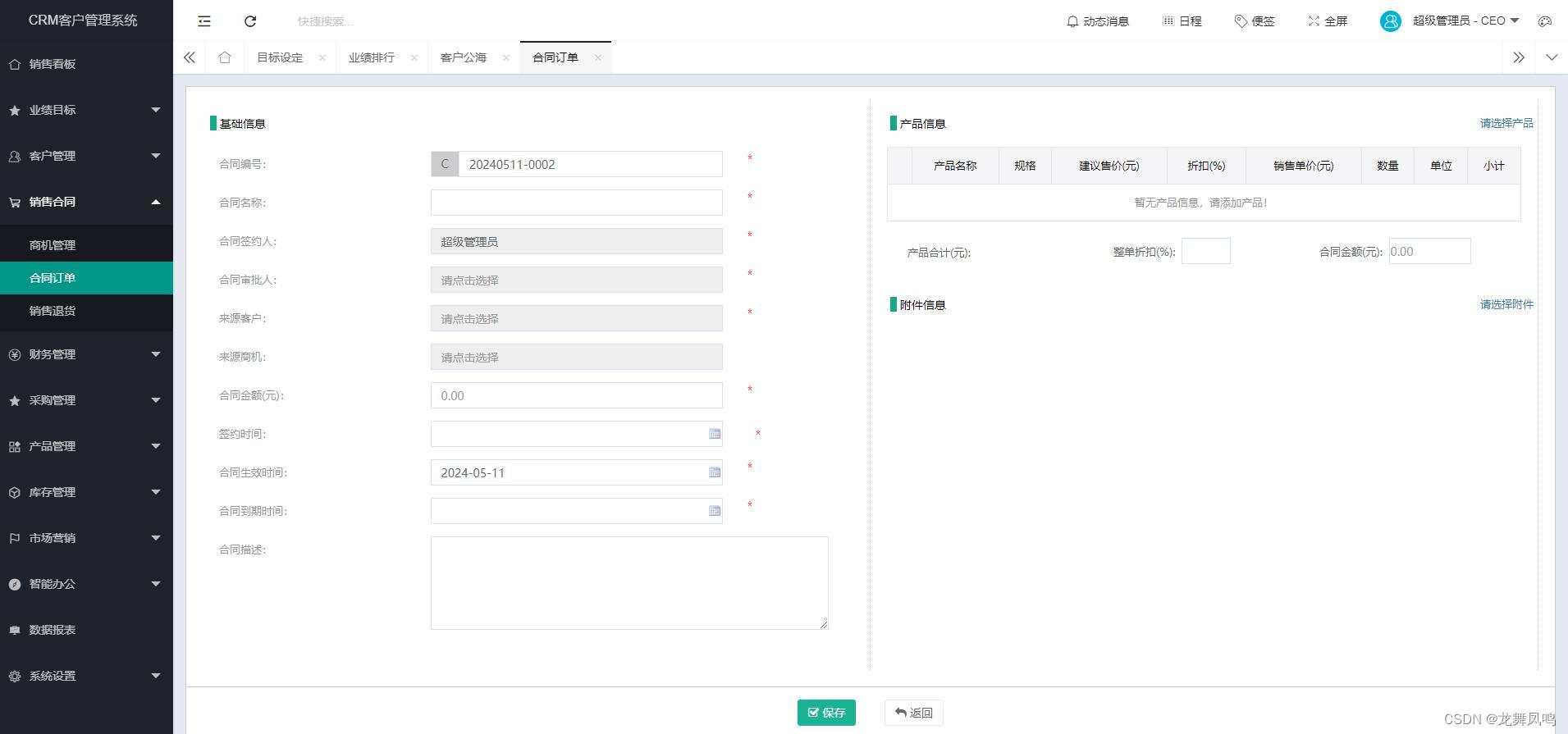This screenshot has height=734, width=1568.
Task: Click the home tab icon
Action: tap(225, 57)
